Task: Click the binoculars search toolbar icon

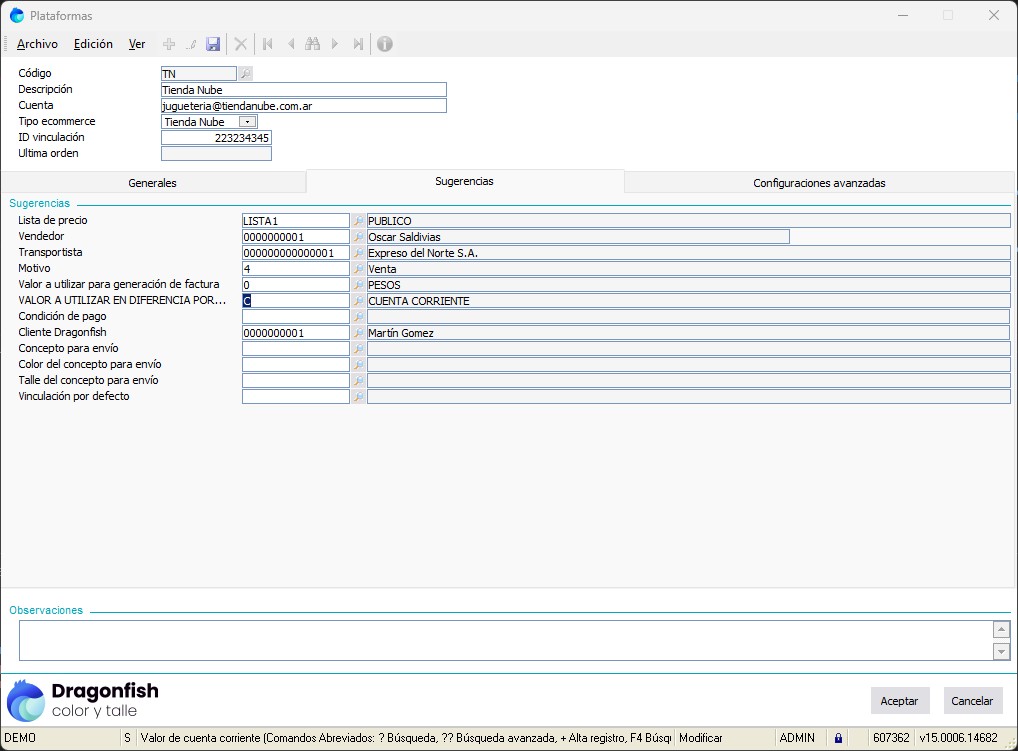Action: [312, 44]
